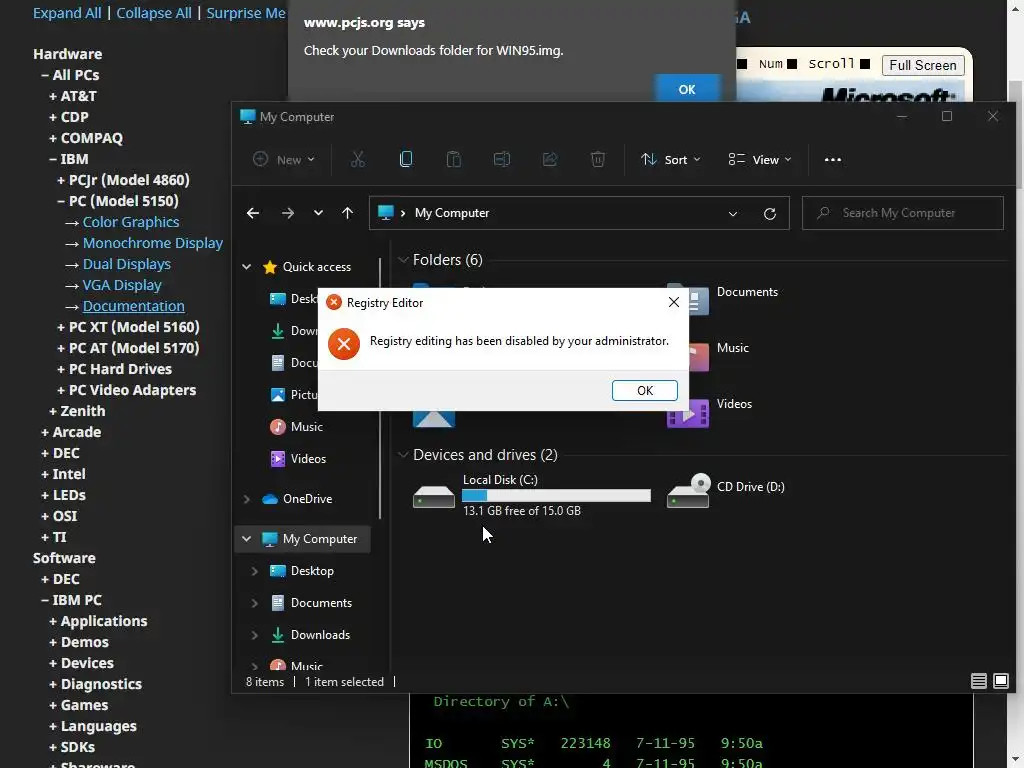Image resolution: width=1024 pixels, height=768 pixels.
Task: Open the New dropdown in Explorer
Action: [x=284, y=159]
